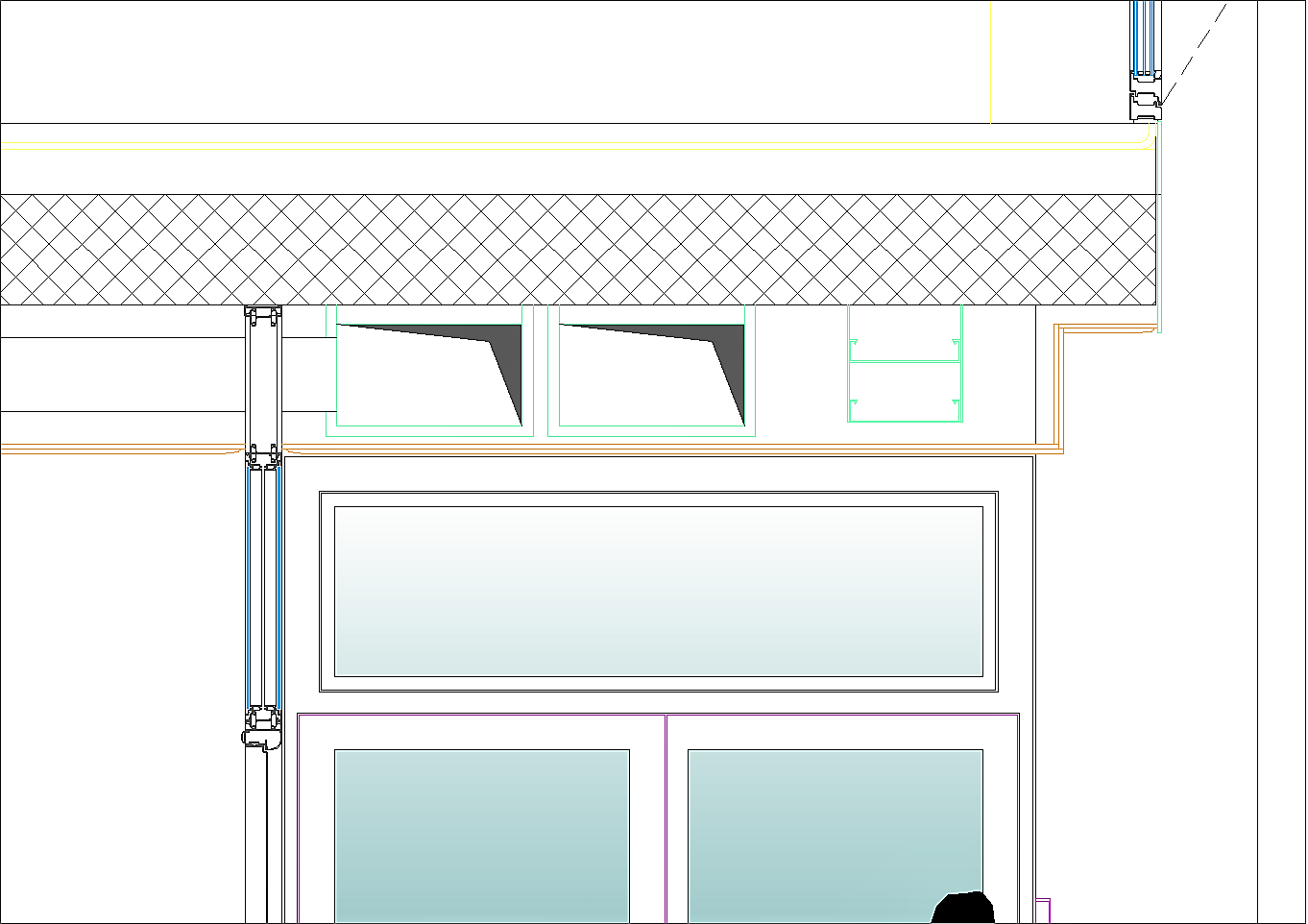Select the dashed diagonal line at top right
Screen dimensions: 1308x924
pyautogui.click(x=1196, y=53)
